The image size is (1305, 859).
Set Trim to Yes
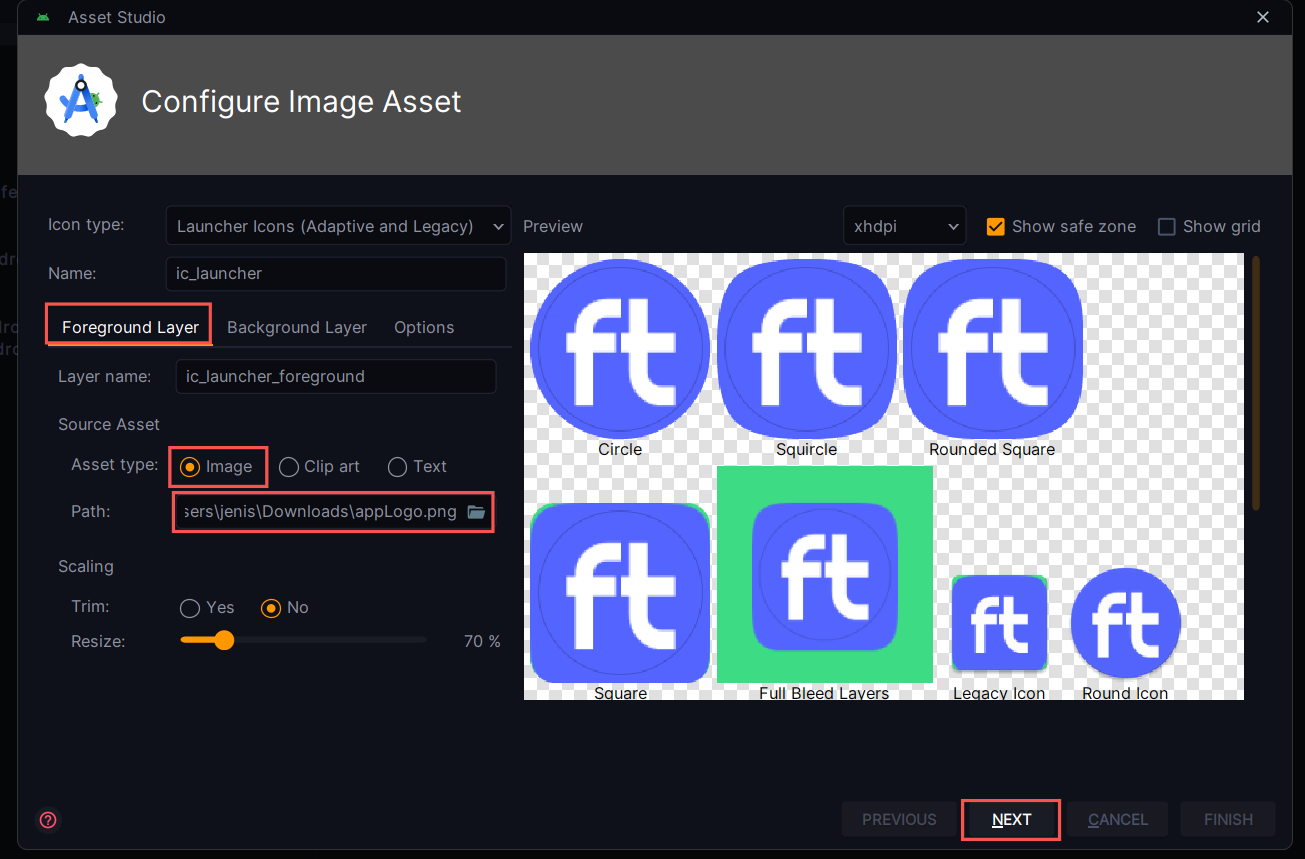190,608
